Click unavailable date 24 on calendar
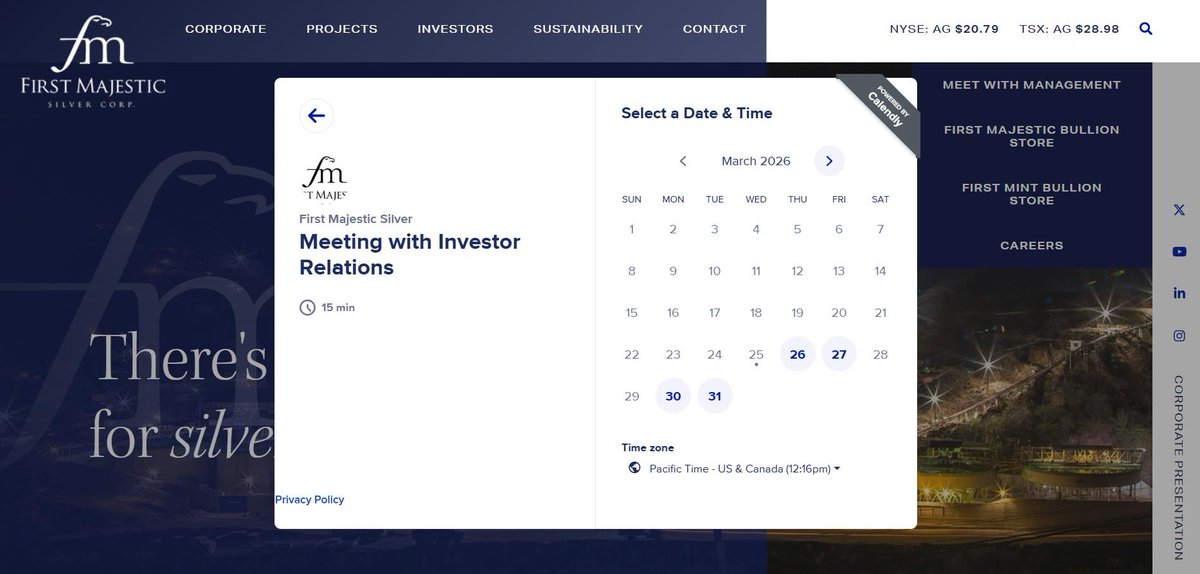The width and height of the screenshot is (1200, 574). coord(715,354)
